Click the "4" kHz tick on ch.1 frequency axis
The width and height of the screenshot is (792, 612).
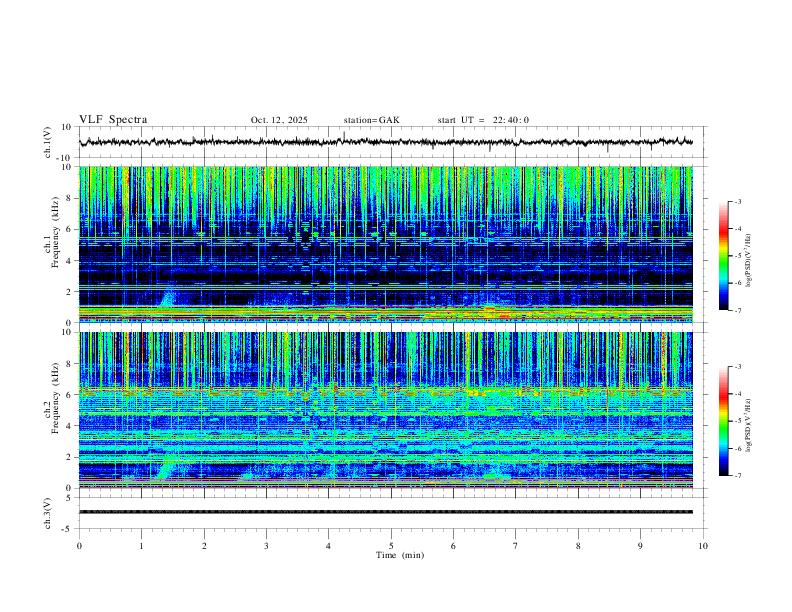(x=71, y=261)
